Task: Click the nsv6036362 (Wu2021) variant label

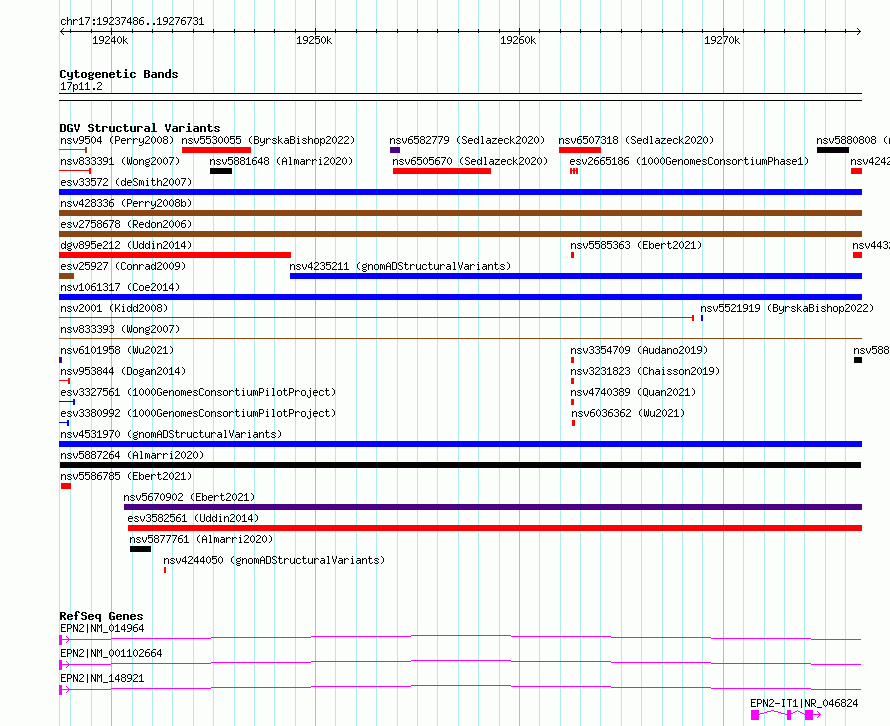Action: click(628, 413)
